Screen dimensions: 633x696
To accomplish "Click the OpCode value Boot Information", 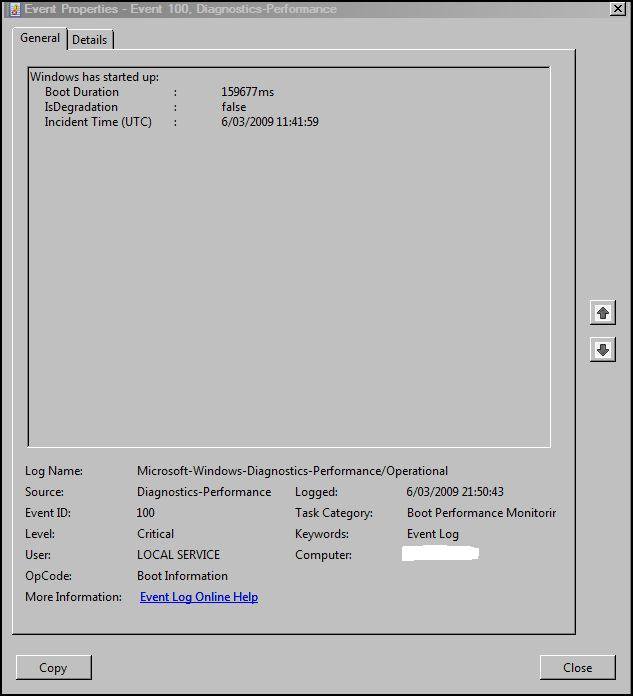I will point(182,576).
